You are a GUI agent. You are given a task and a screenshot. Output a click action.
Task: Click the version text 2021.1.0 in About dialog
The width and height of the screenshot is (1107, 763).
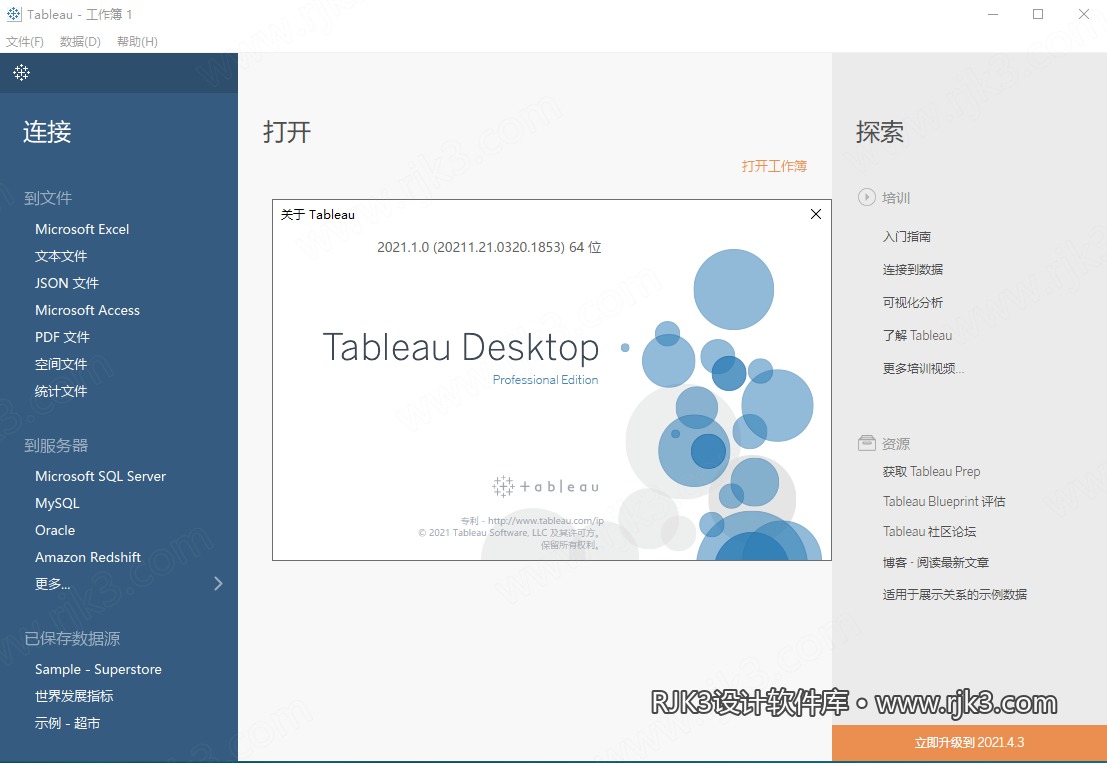489,247
